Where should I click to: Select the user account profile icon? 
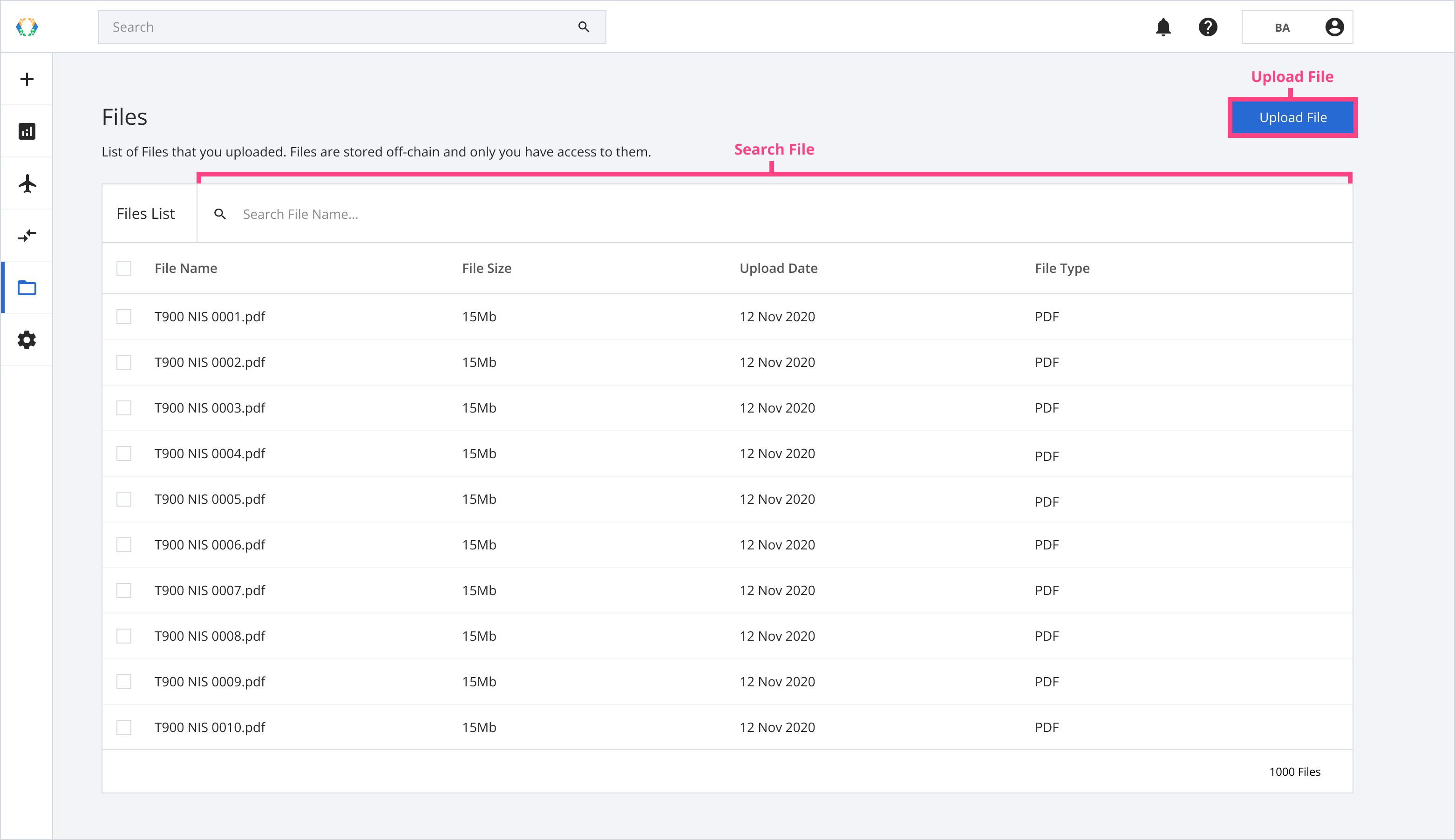[x=1335, y=27]
